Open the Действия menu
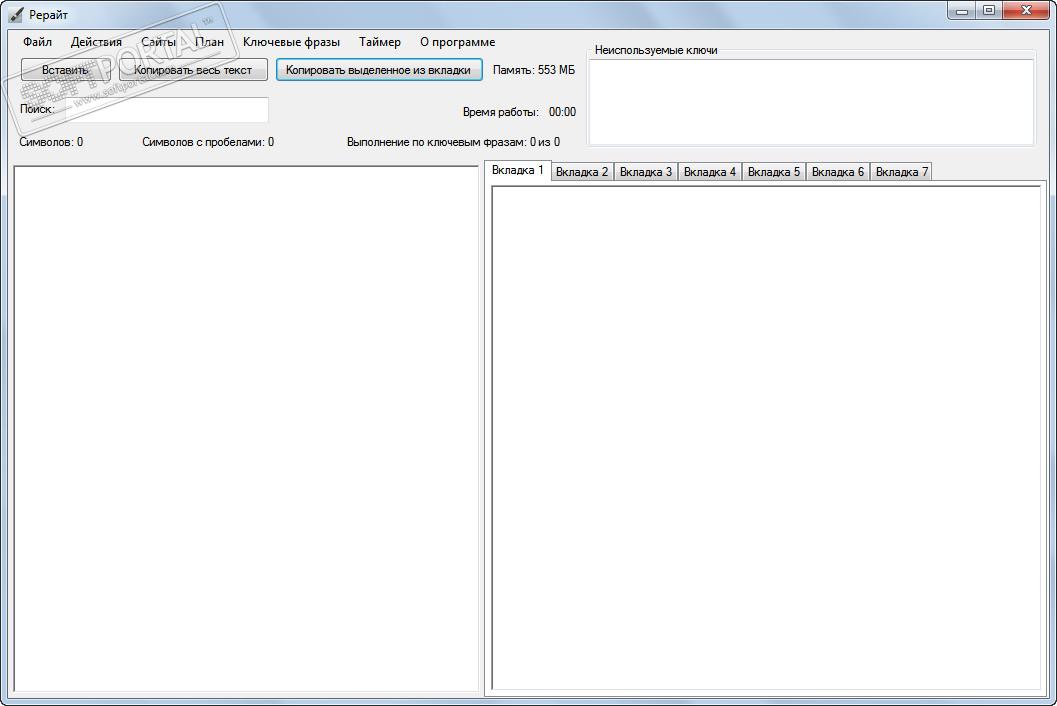 click(x=96, y=42)
